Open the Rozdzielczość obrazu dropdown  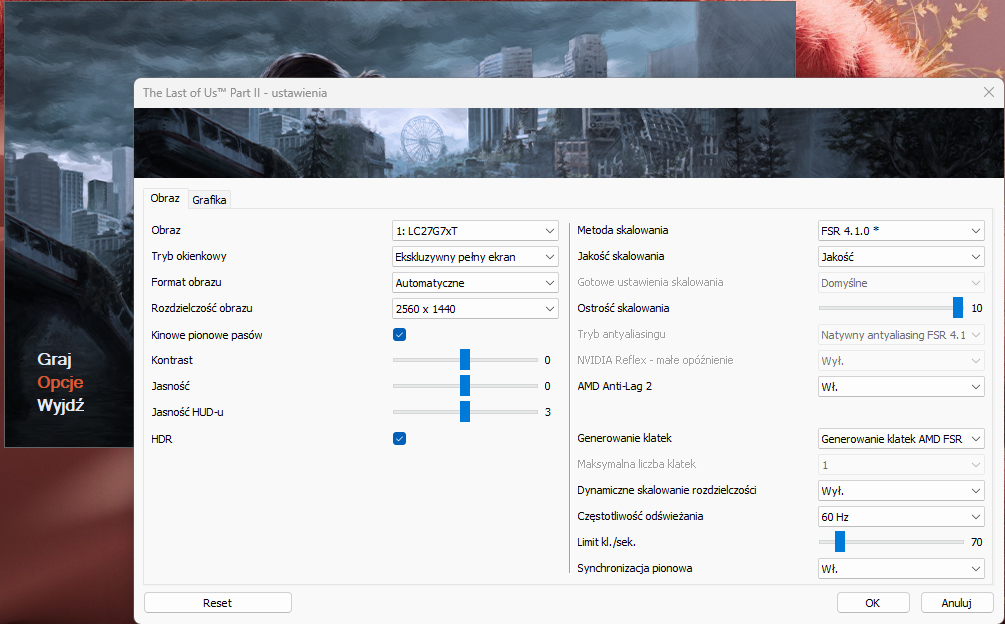pos(475,309)
